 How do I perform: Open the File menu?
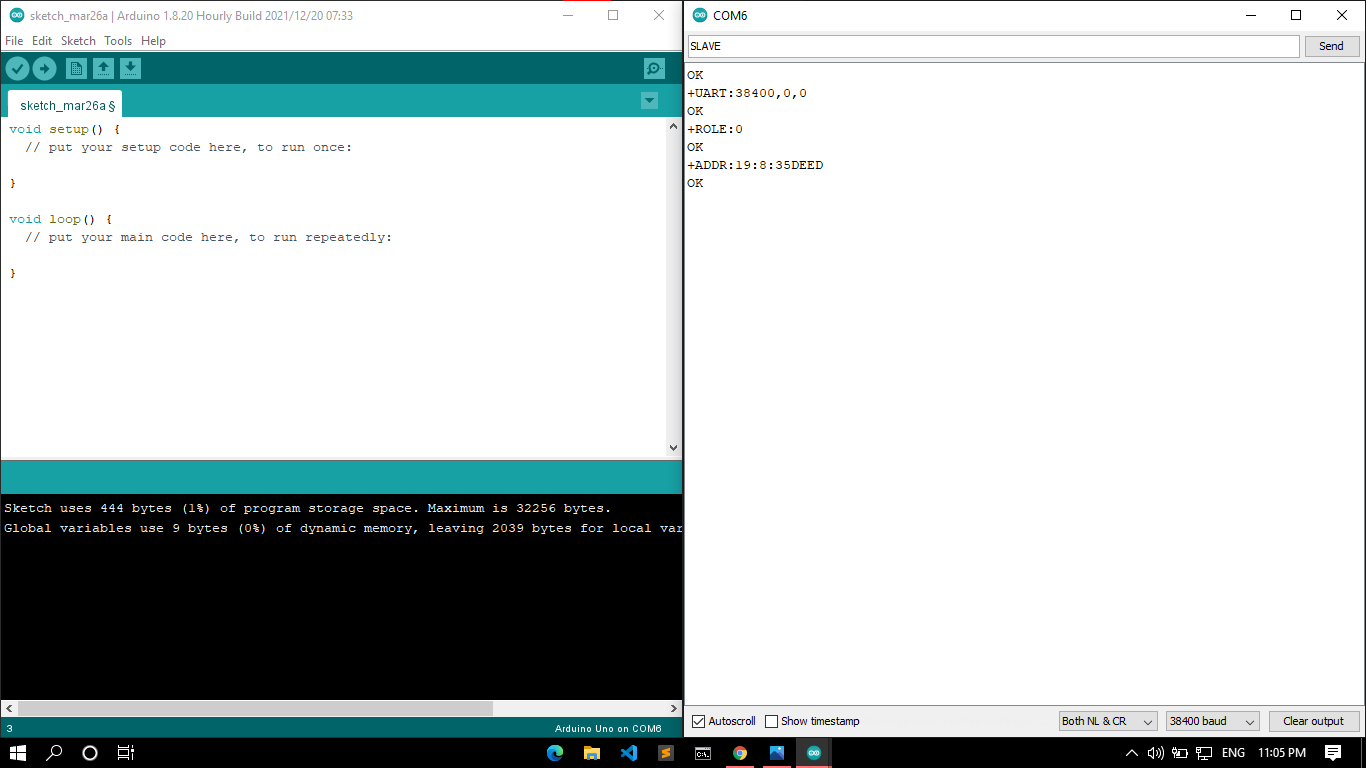pyautogui.click(x=14, y=41)
